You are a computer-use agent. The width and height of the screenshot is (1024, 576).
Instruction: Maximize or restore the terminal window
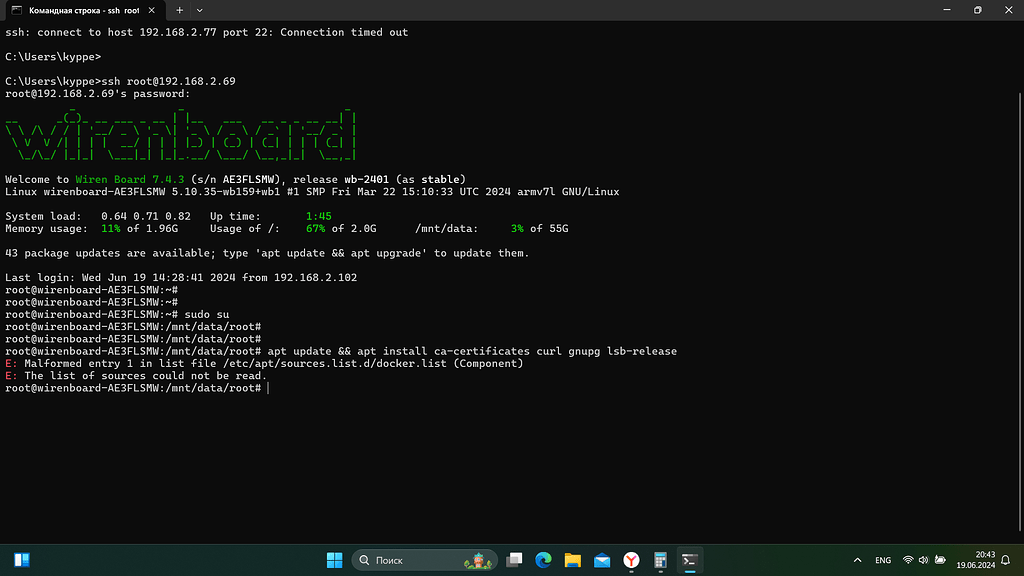coord(977,10)
